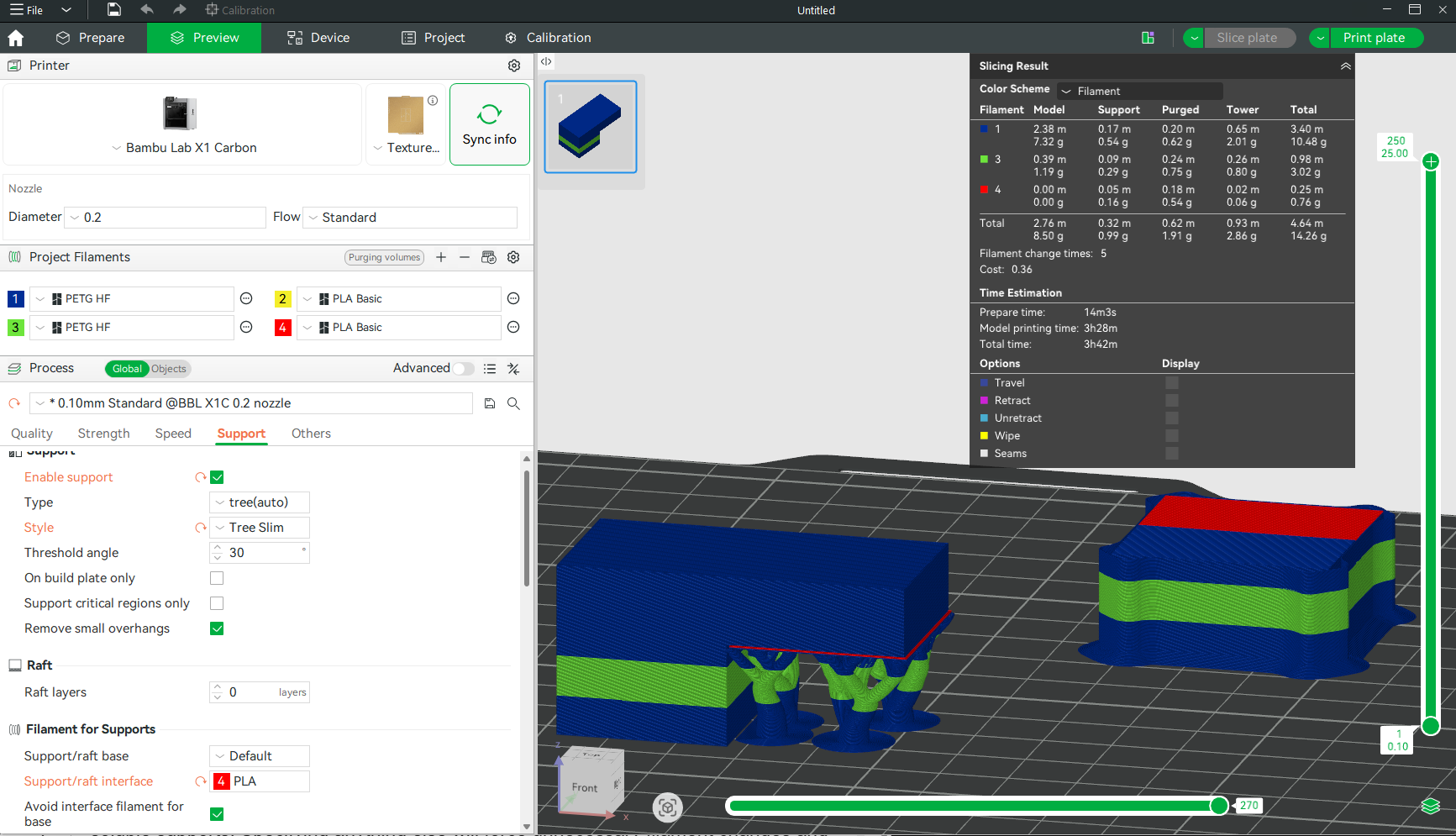
Task: Toggle Avoid interface filament for base
Action: coord(217,814)
